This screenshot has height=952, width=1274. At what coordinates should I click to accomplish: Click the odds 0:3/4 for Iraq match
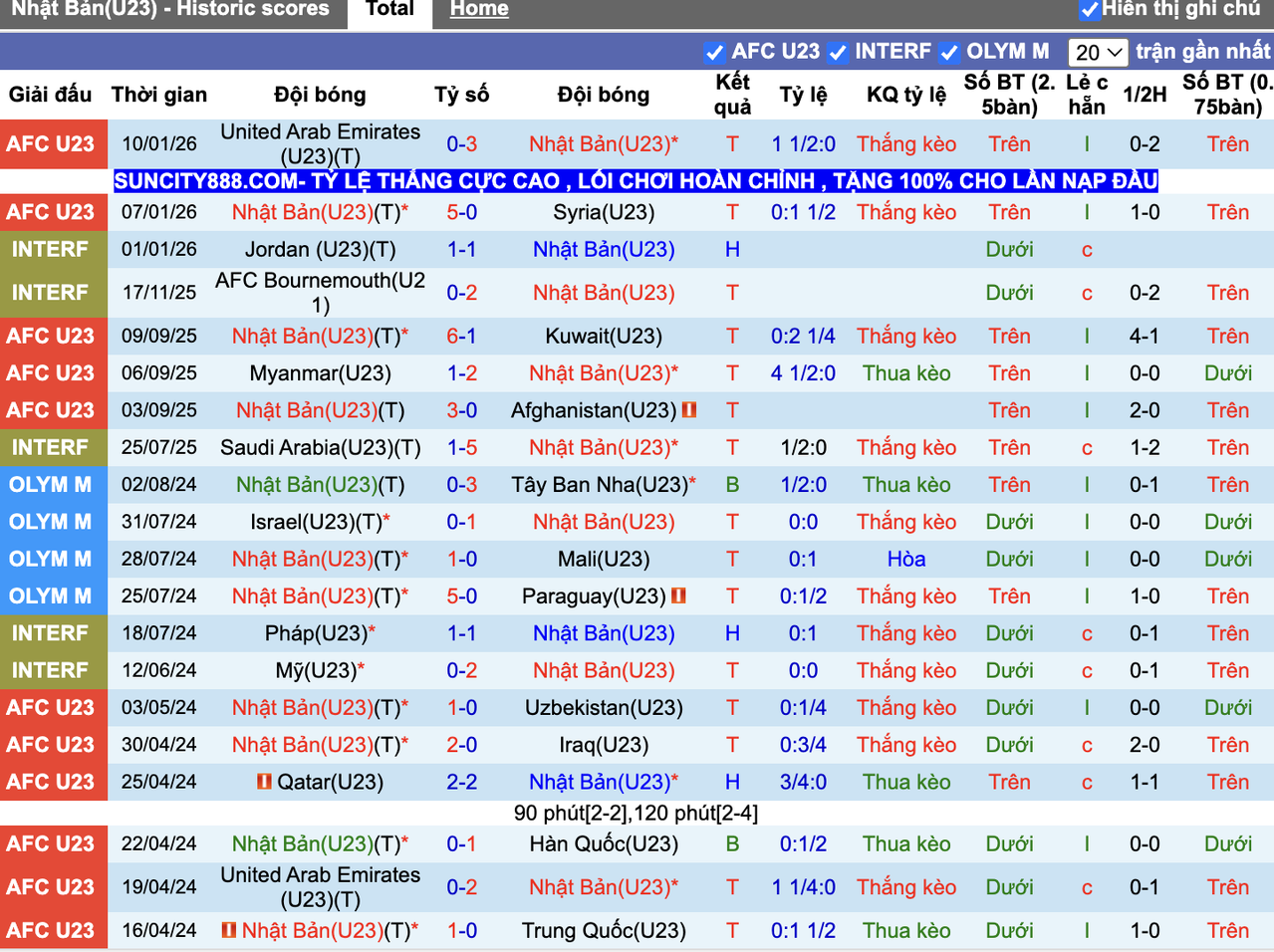click(x=803, y=745)
